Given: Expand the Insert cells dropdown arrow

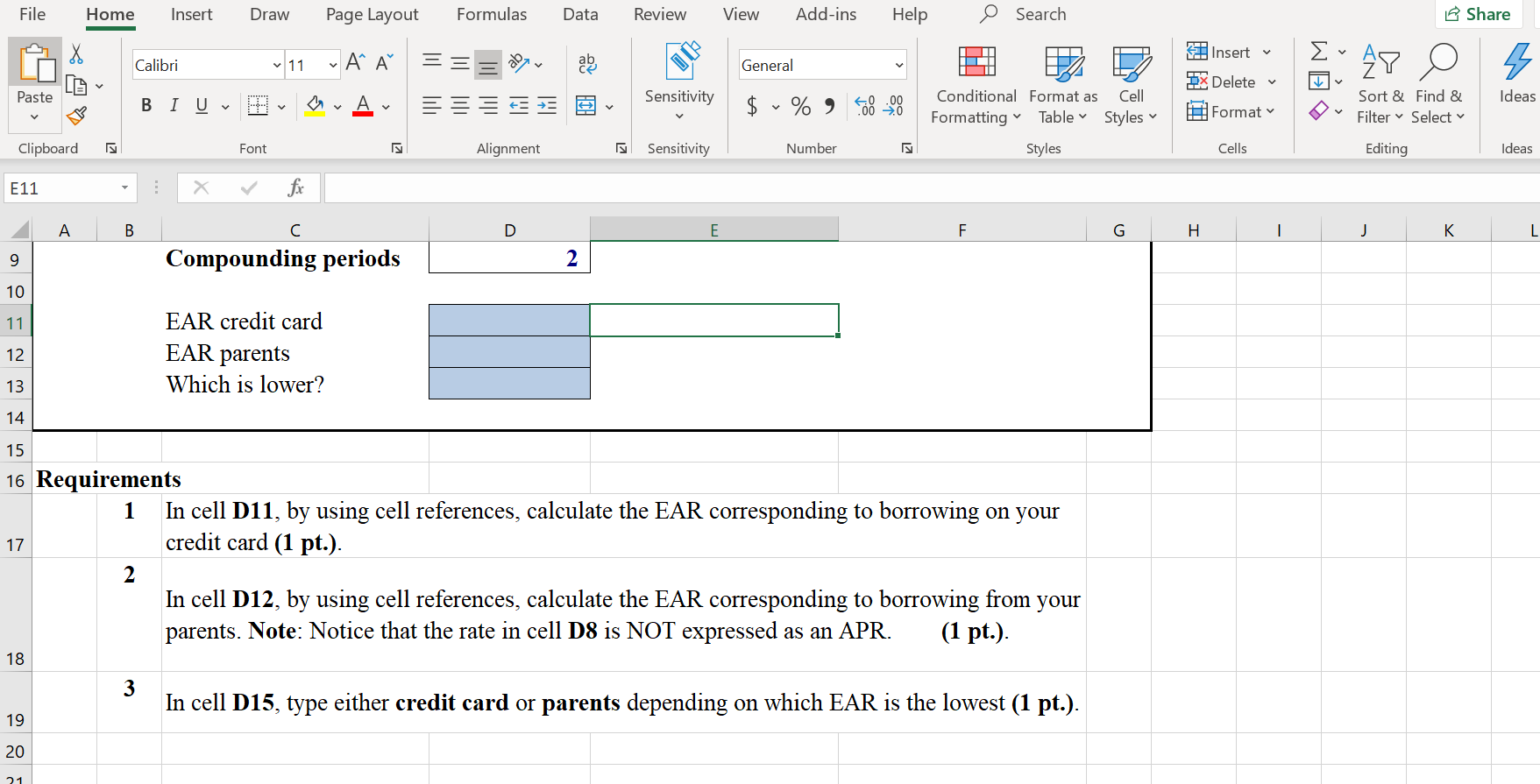Looking at the screenshot, I should pyautogui.click(x=1267, y=53).
